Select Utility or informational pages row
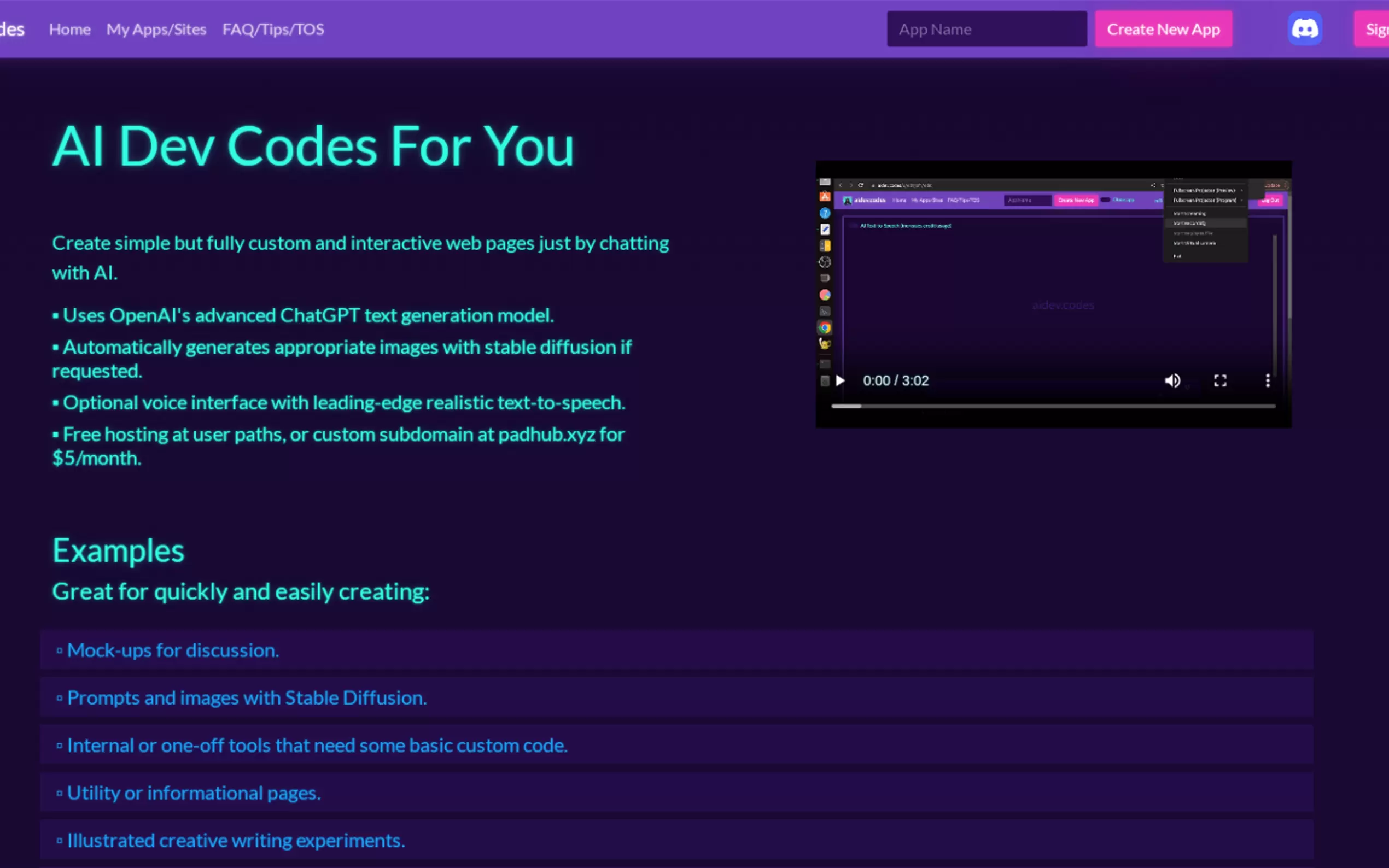1389x868 pixels. point(194,793)
